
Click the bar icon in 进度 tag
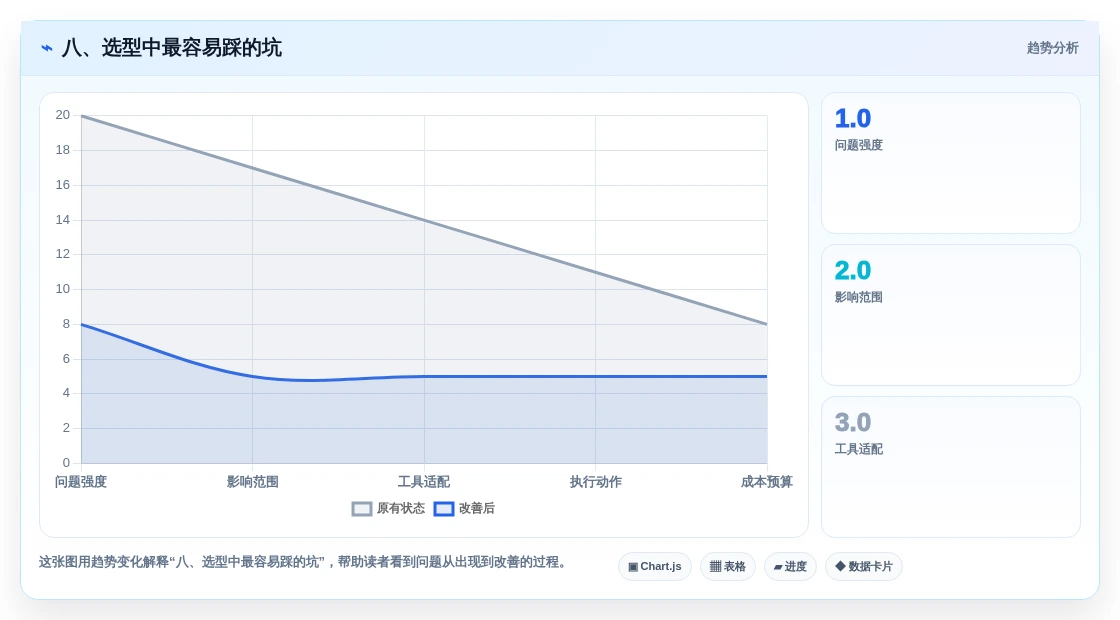[778, 567]
